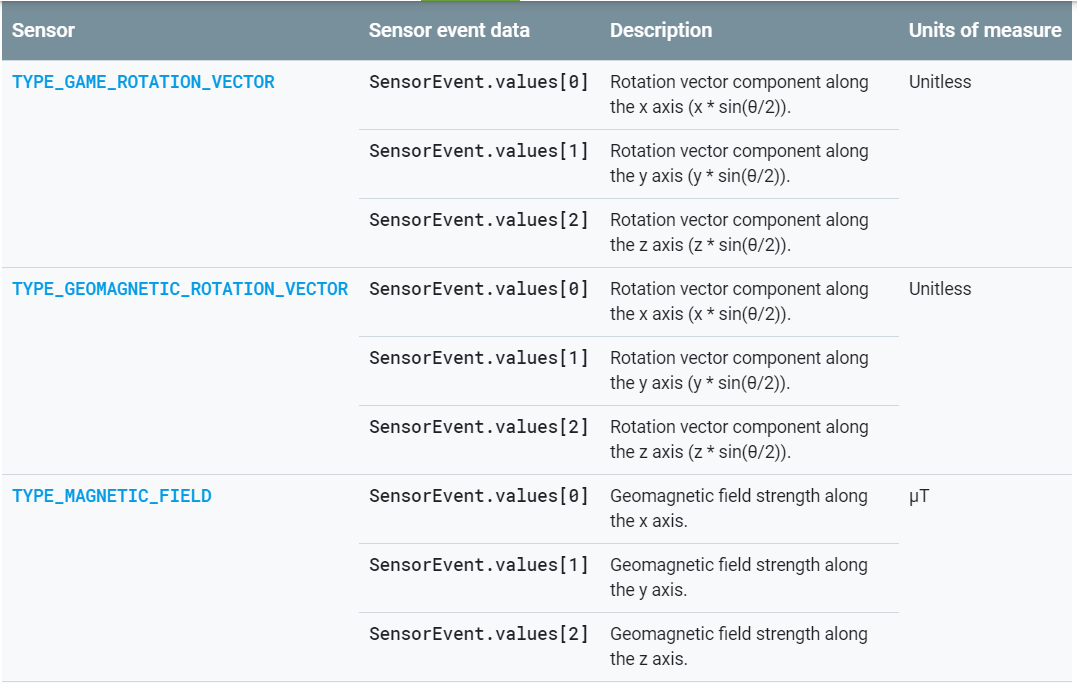Click the Units of measure column header
Image resolution: width=1077 pixels, height=683 pixels.
point(984,31)
